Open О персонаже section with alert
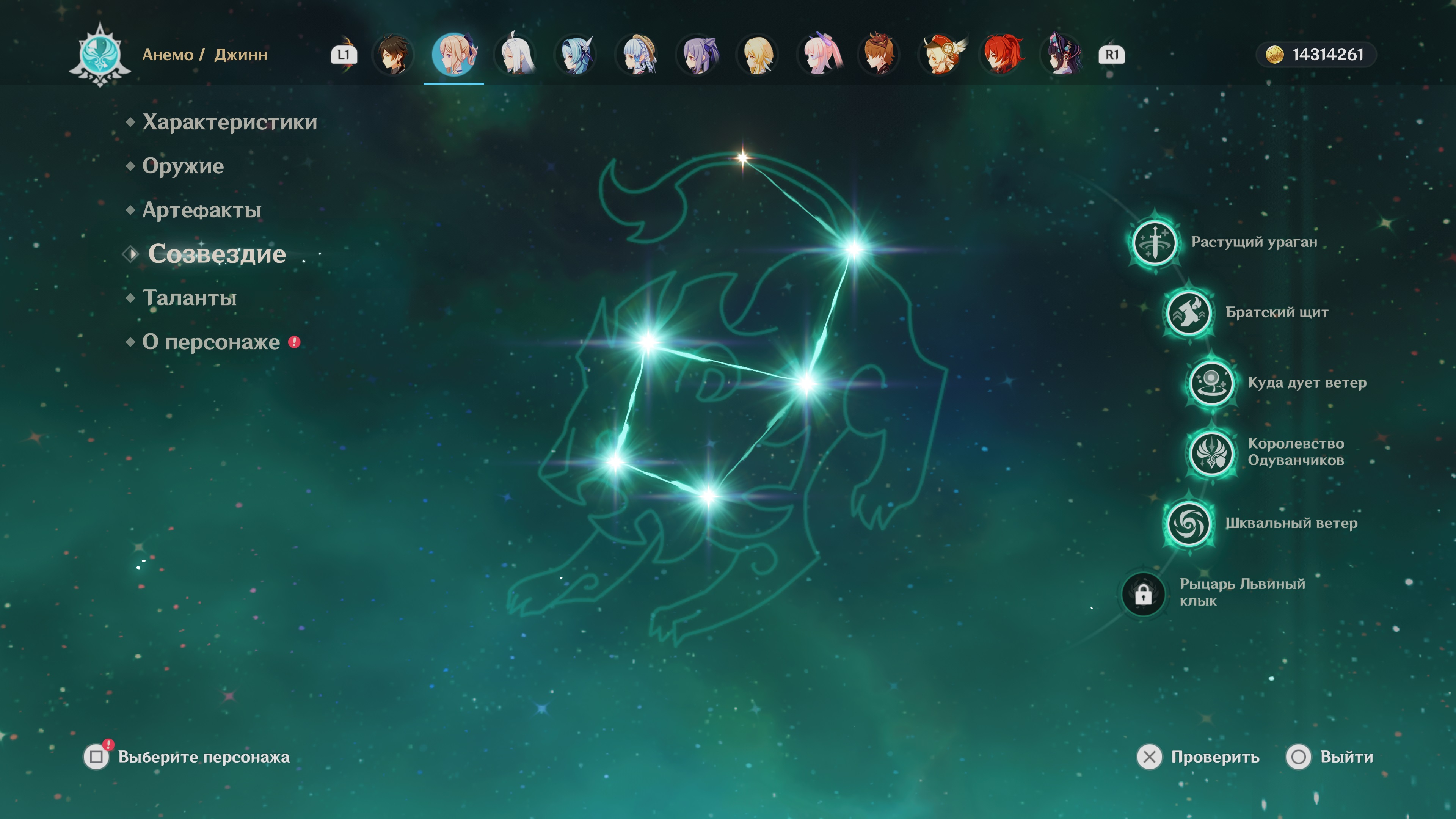The height and width of the screenshot is (819, 1456). pos(211,342)
